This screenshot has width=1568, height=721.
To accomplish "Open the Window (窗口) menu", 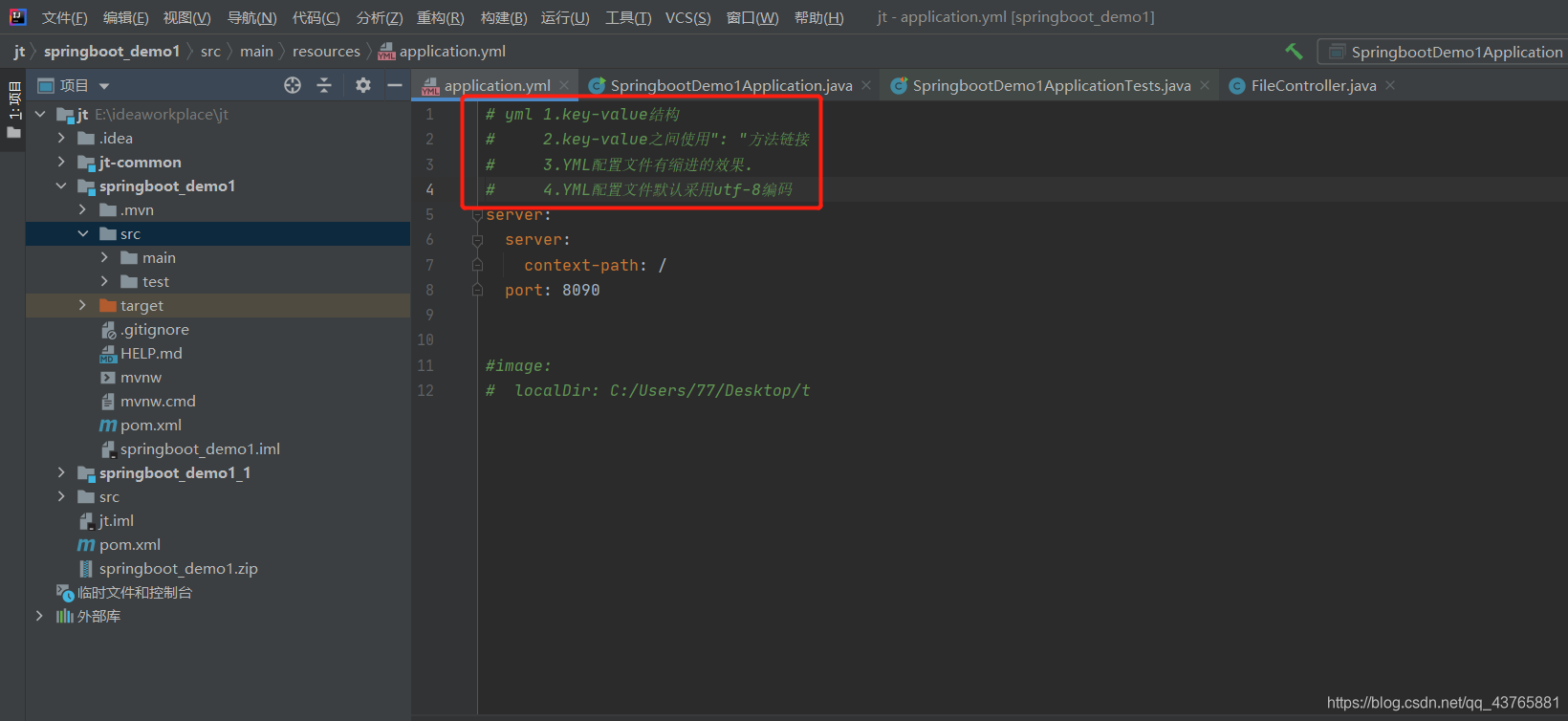I will click(752, 18).
